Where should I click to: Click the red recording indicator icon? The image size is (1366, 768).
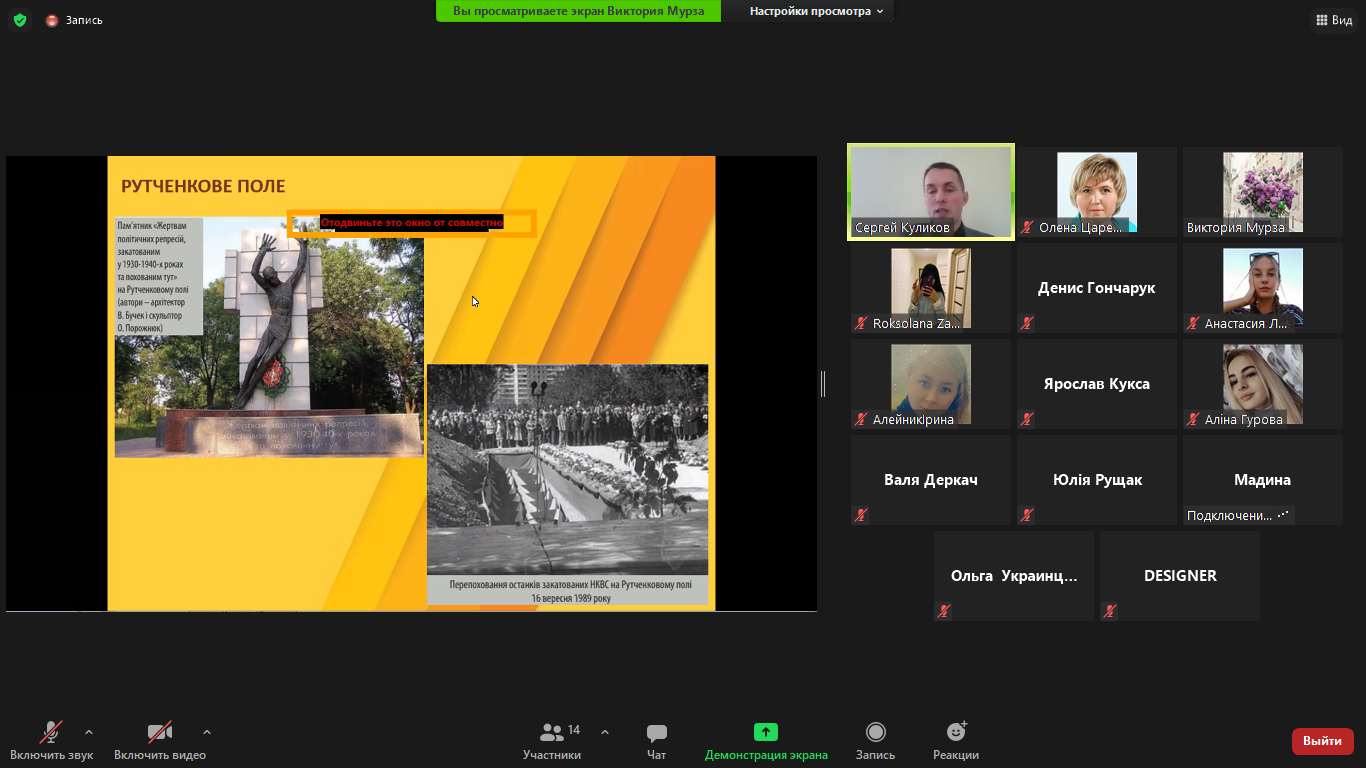coord(52,20)
